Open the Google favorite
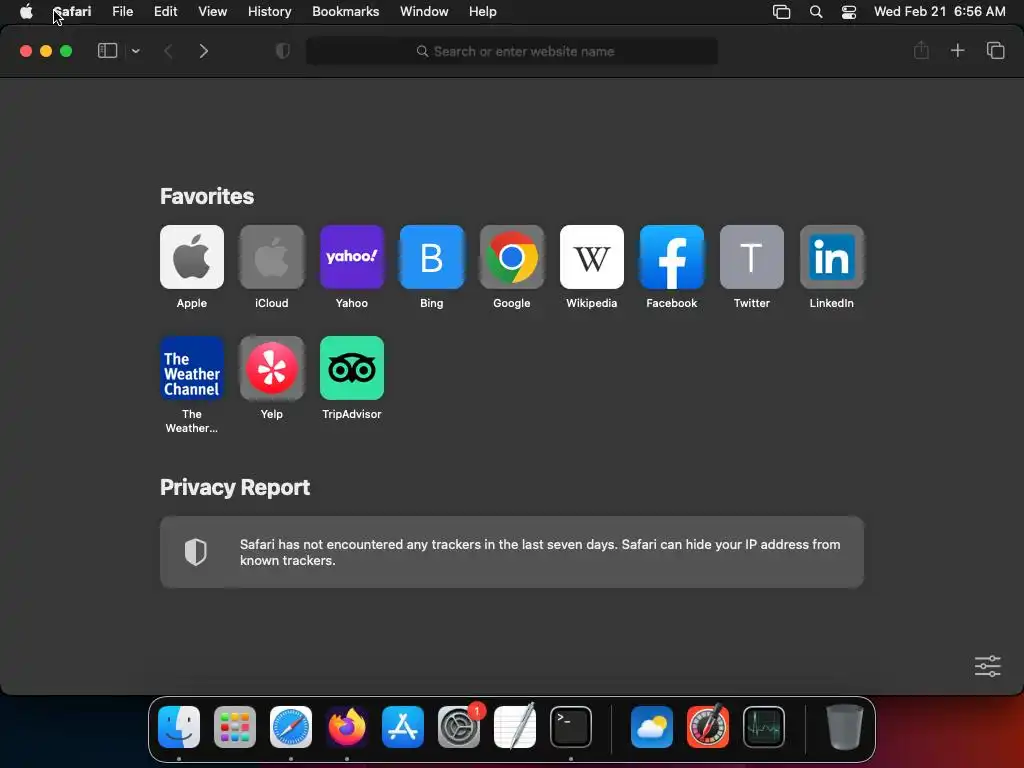 [x=511, y=257]
